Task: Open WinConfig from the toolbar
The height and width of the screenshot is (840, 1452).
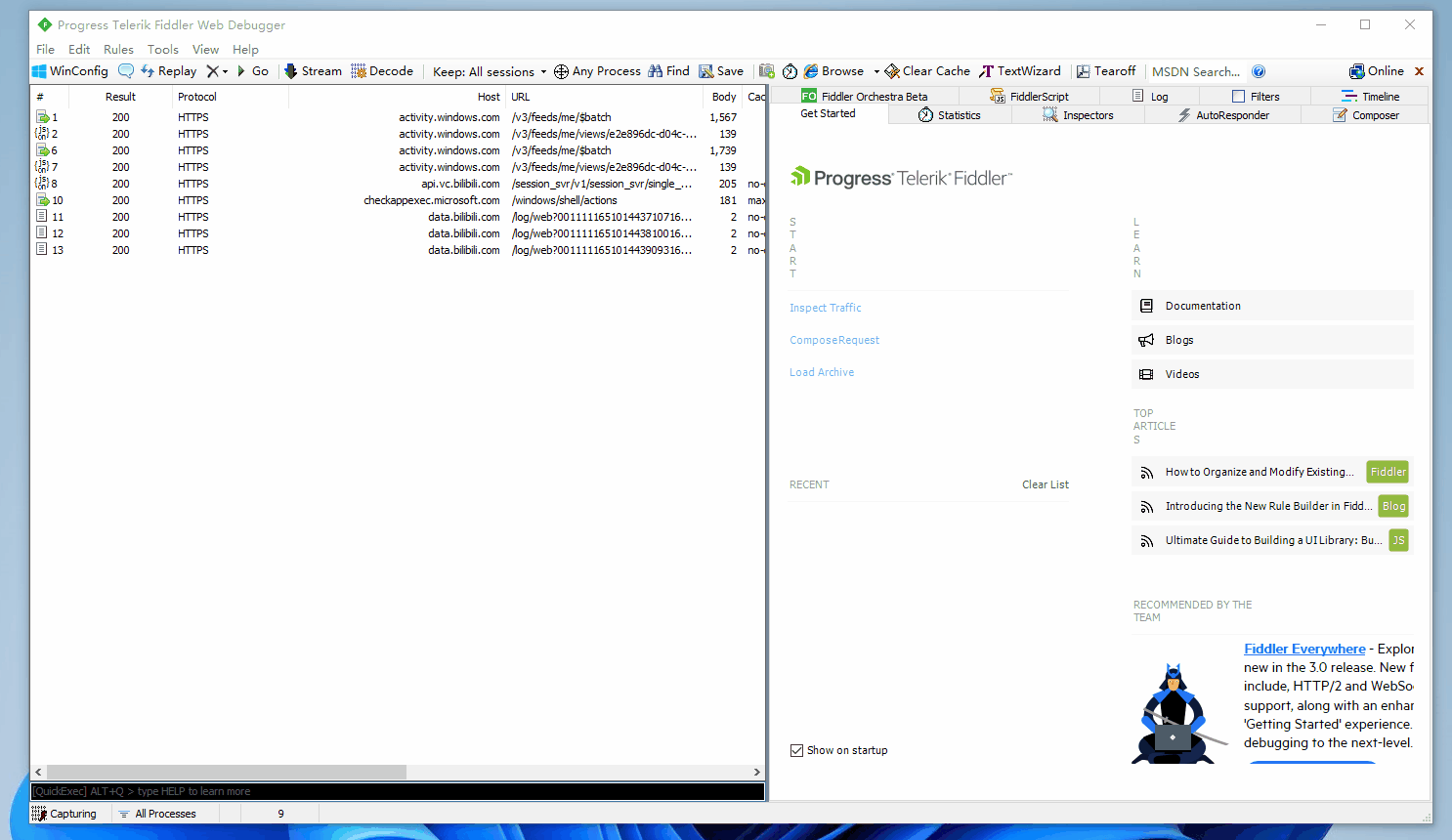Action: [x=70, y=71]
